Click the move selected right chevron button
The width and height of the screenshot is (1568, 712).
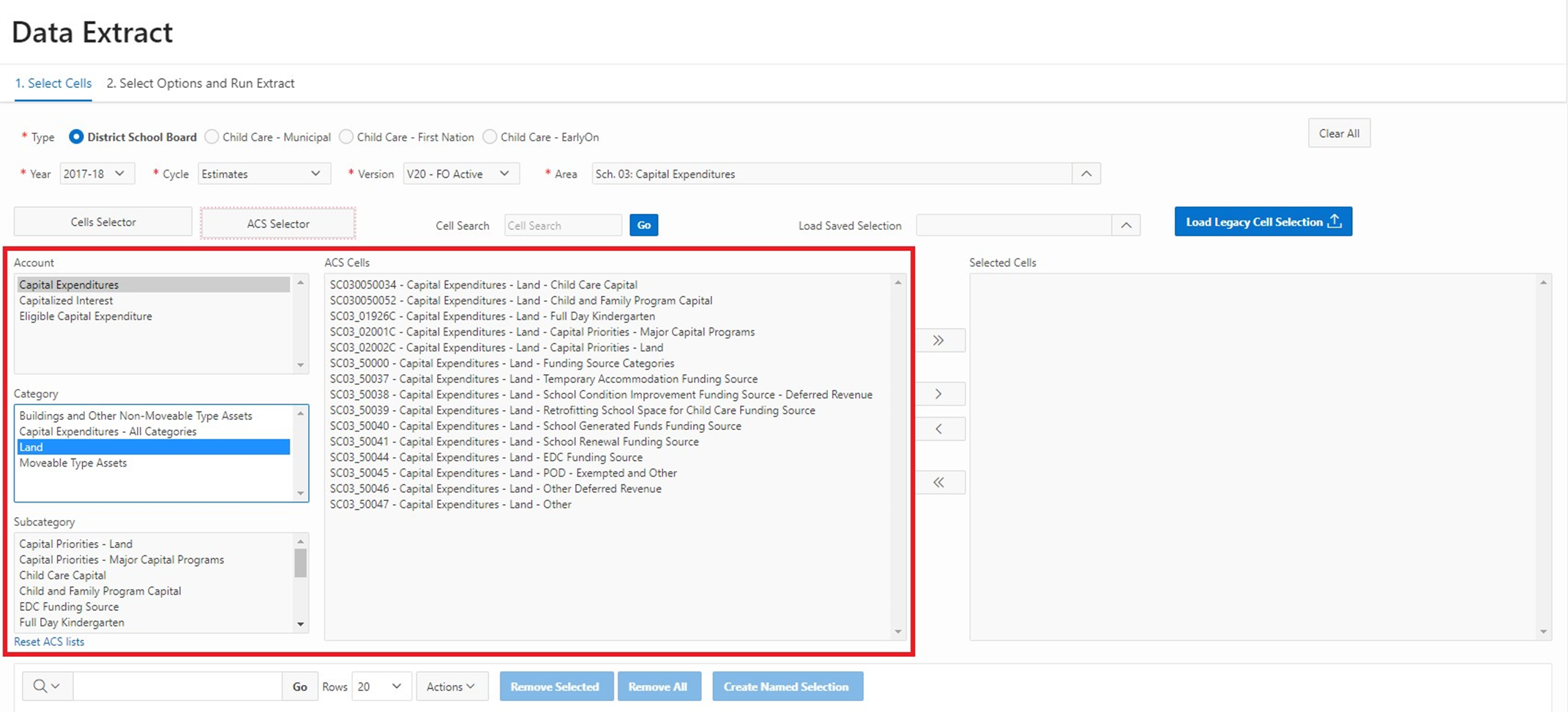938,394
